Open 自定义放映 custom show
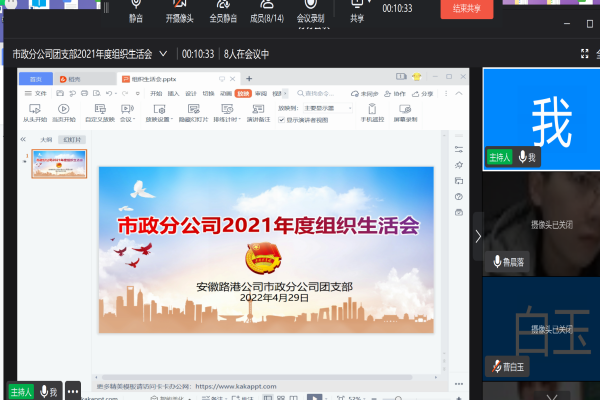The width and height of the screenshot is (600, 400). coord(100,113)
